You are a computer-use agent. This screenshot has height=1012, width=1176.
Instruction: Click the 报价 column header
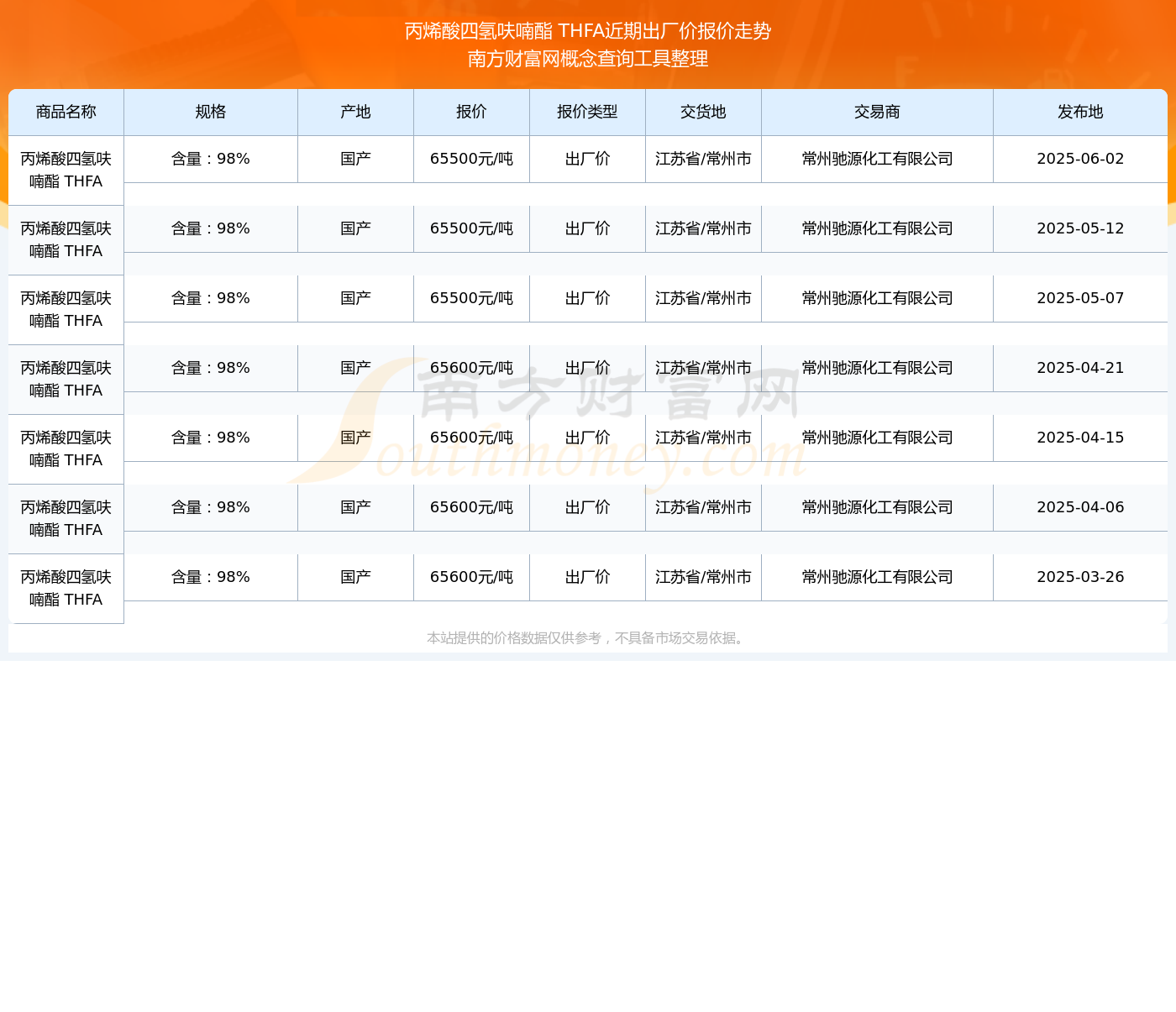click(x=471, y=112)
